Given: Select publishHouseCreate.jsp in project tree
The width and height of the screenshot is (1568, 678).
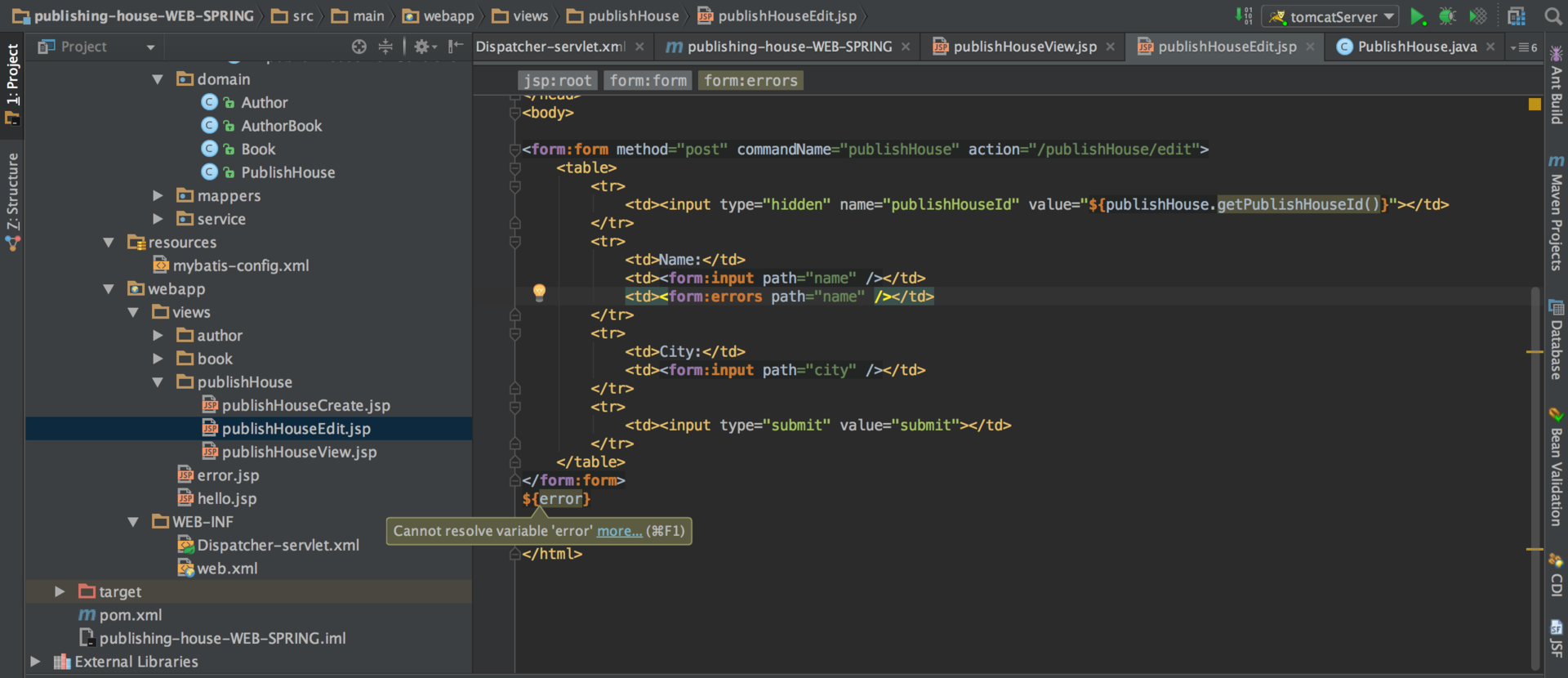Looking at the screenshot, I should (306, 406).
